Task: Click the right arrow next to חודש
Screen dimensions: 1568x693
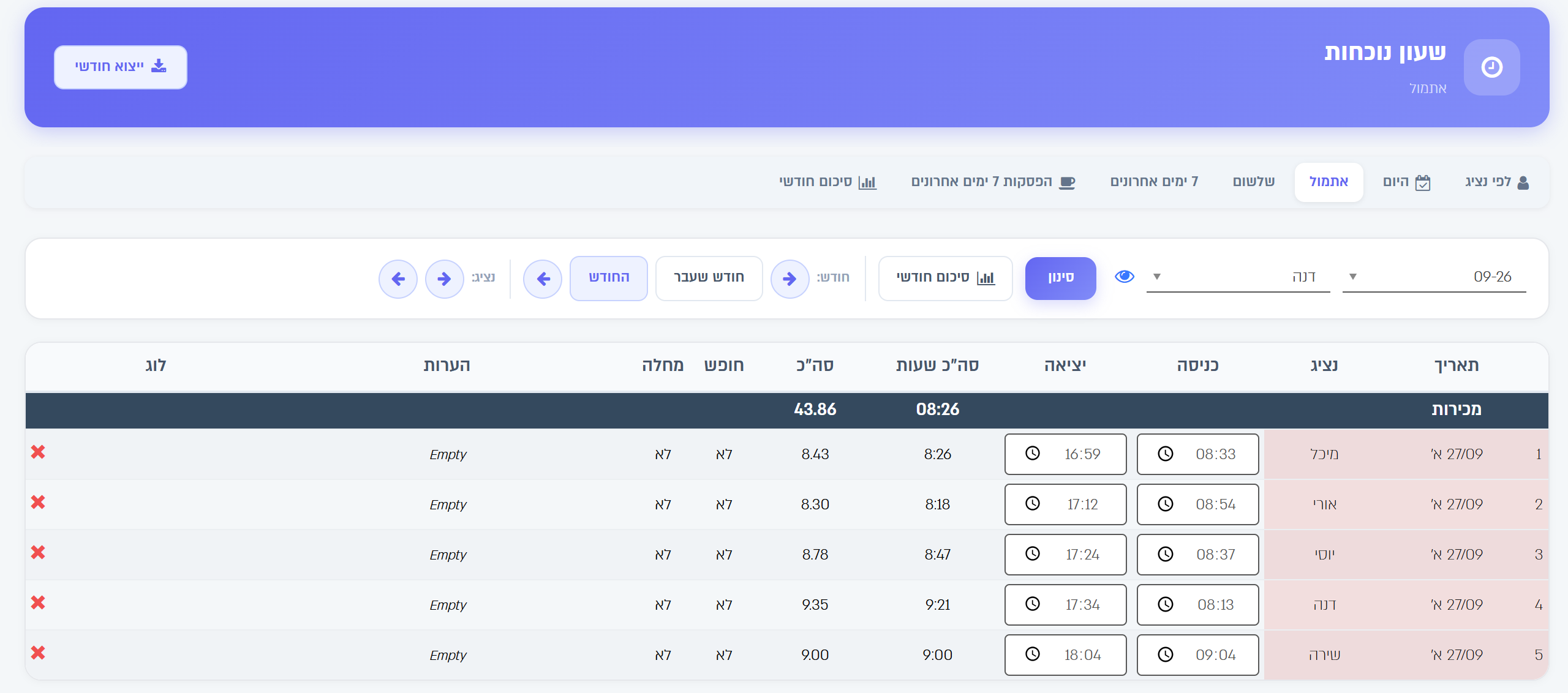Action: pyautogui.click(x=790, y=279)
